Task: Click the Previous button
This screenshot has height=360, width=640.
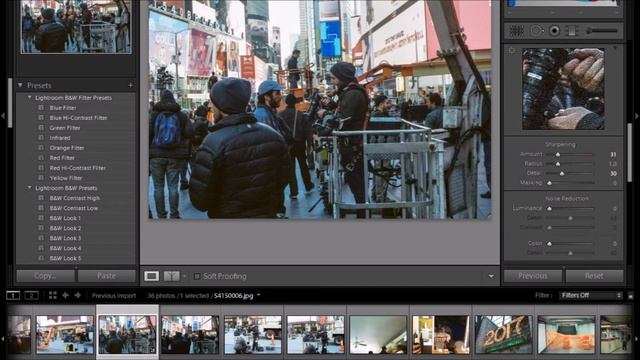Action: pyautogui.click(x=533, y=276)
